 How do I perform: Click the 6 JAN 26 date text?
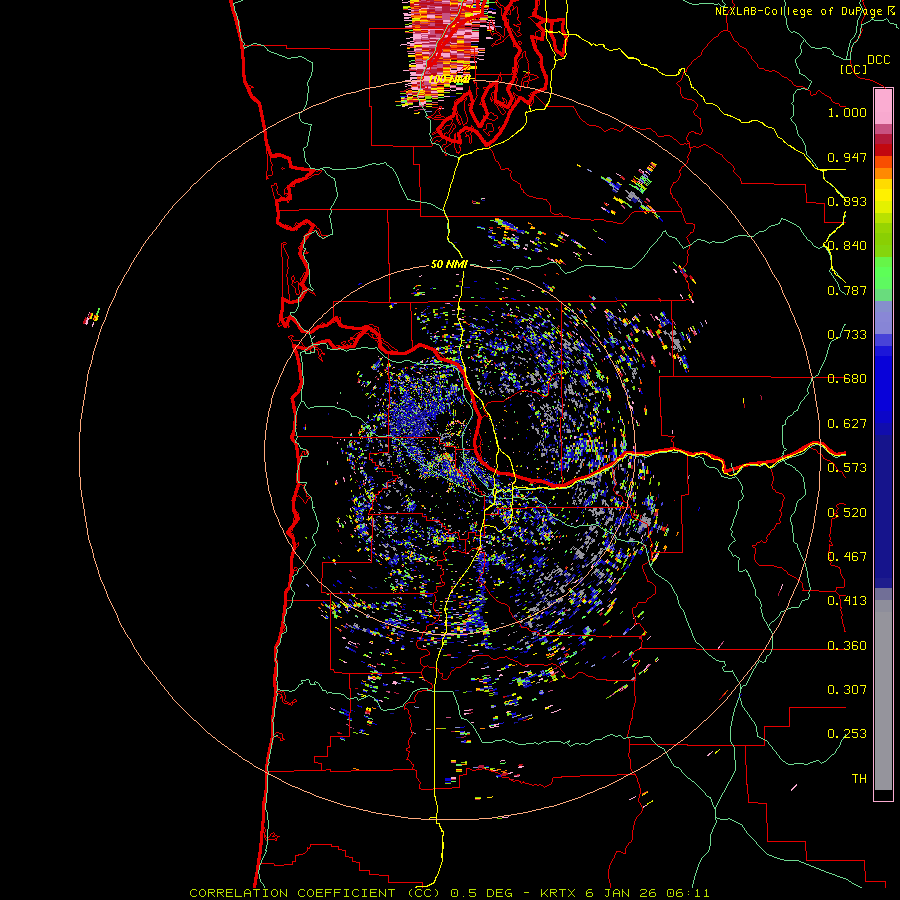coord(621,893)
